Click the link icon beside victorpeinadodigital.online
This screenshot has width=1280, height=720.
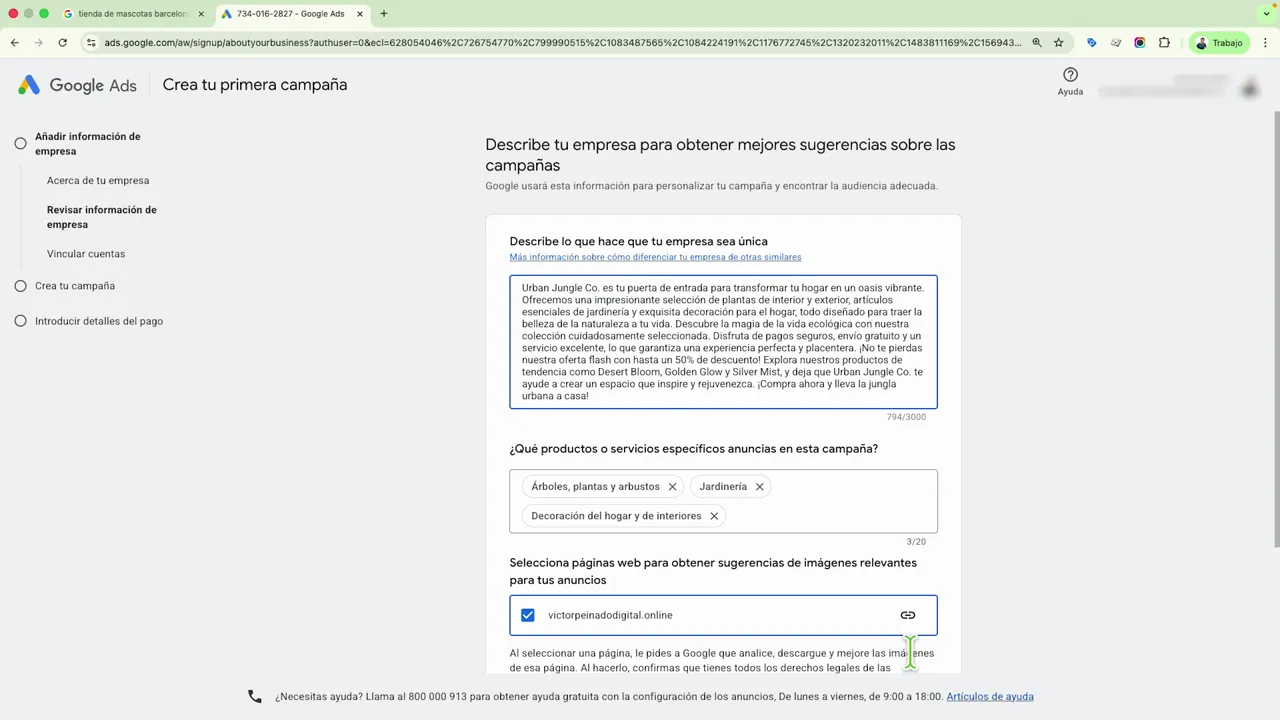click(x=907, y=615)
